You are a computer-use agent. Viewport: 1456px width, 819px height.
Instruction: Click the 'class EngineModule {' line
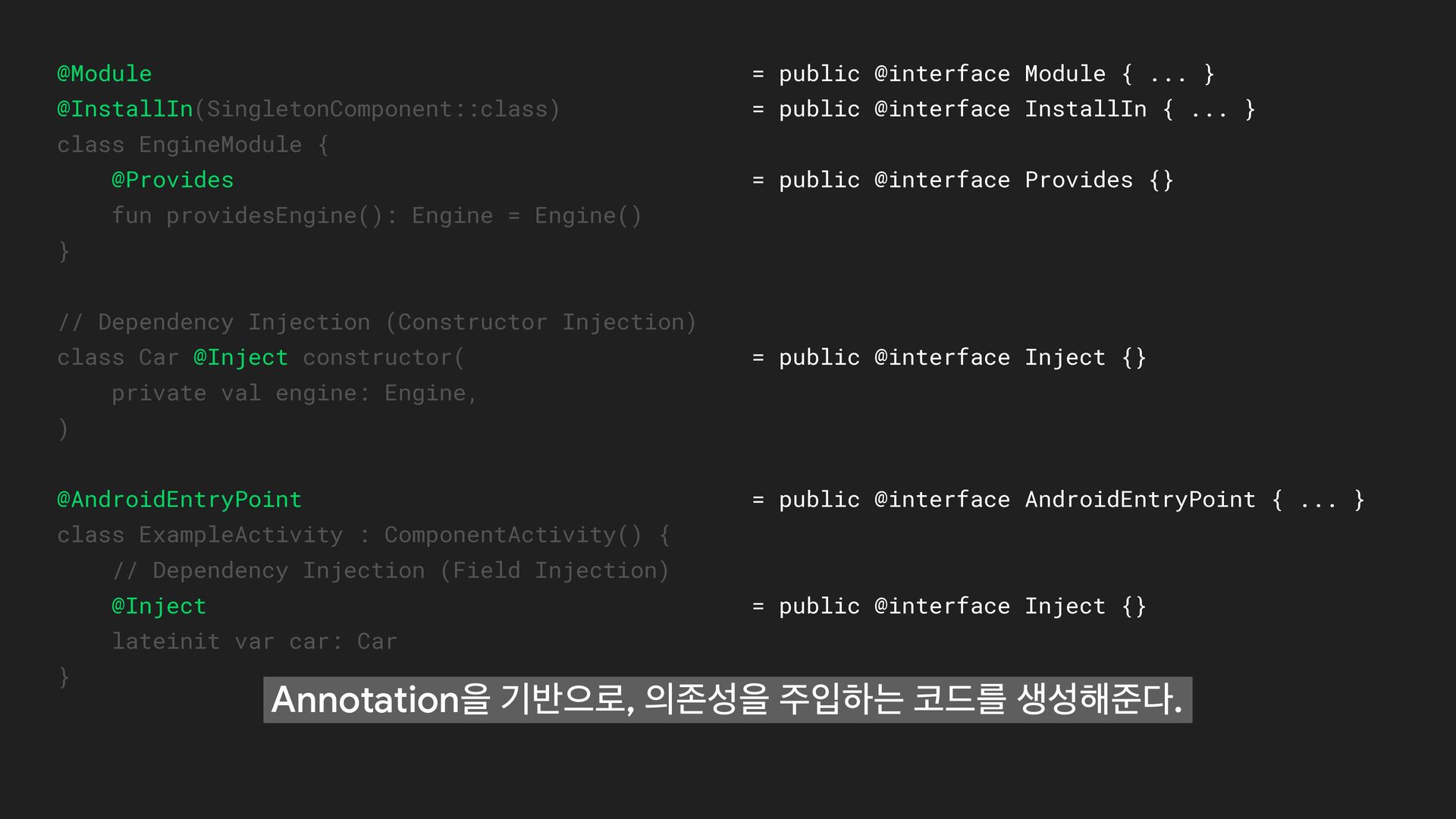pos(193,145)
